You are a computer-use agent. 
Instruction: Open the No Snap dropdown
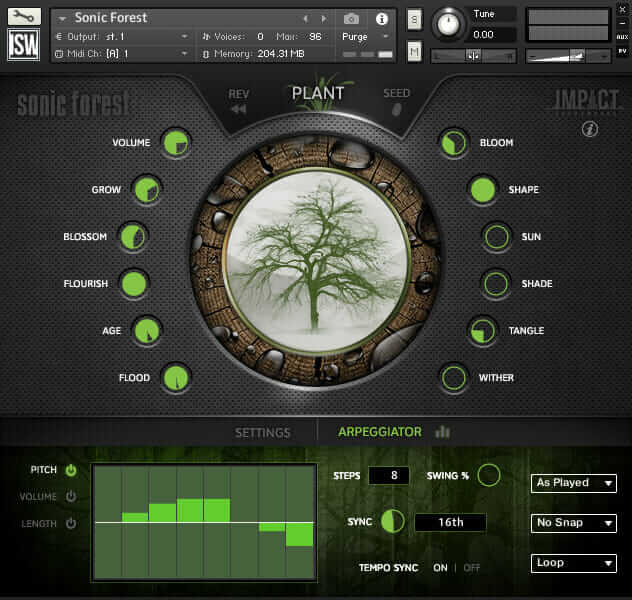(574, 523)
